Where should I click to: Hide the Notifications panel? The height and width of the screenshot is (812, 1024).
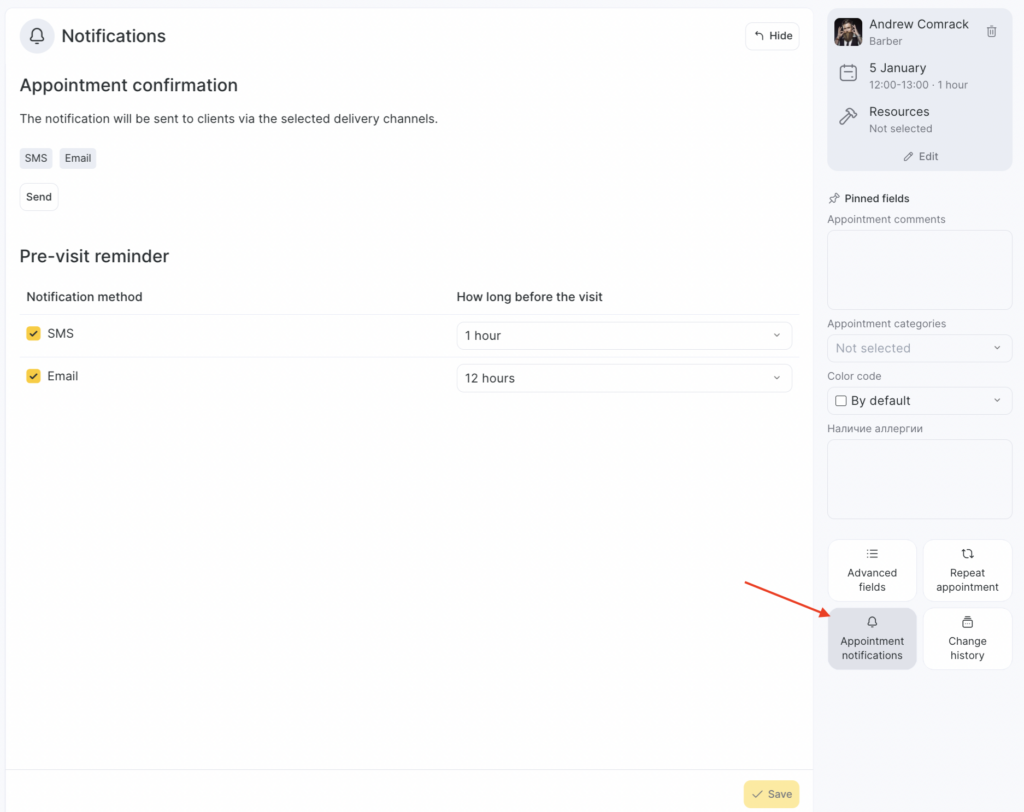tap(772, 36)
